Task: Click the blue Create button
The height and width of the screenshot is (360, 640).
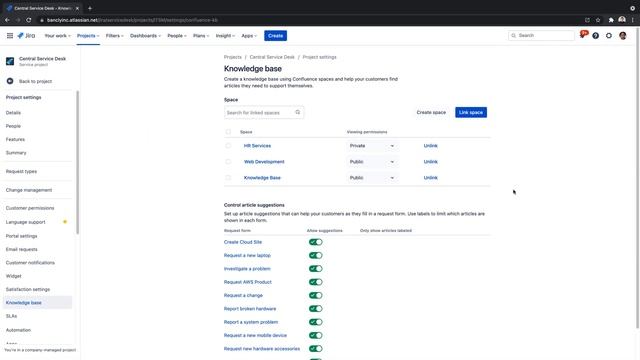Action: coord(276,36)
